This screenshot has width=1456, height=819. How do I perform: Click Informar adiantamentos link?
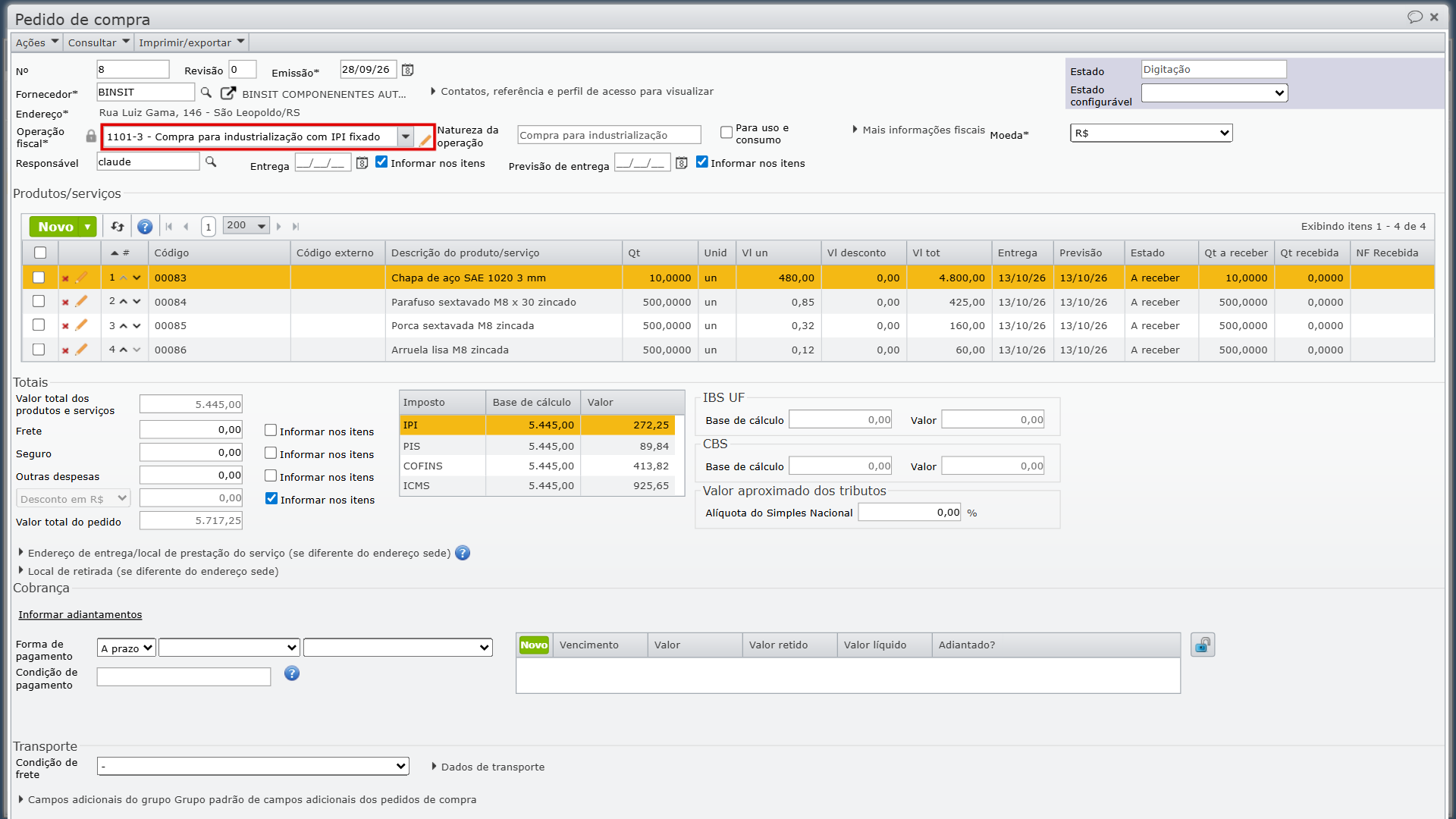[80, 615]
